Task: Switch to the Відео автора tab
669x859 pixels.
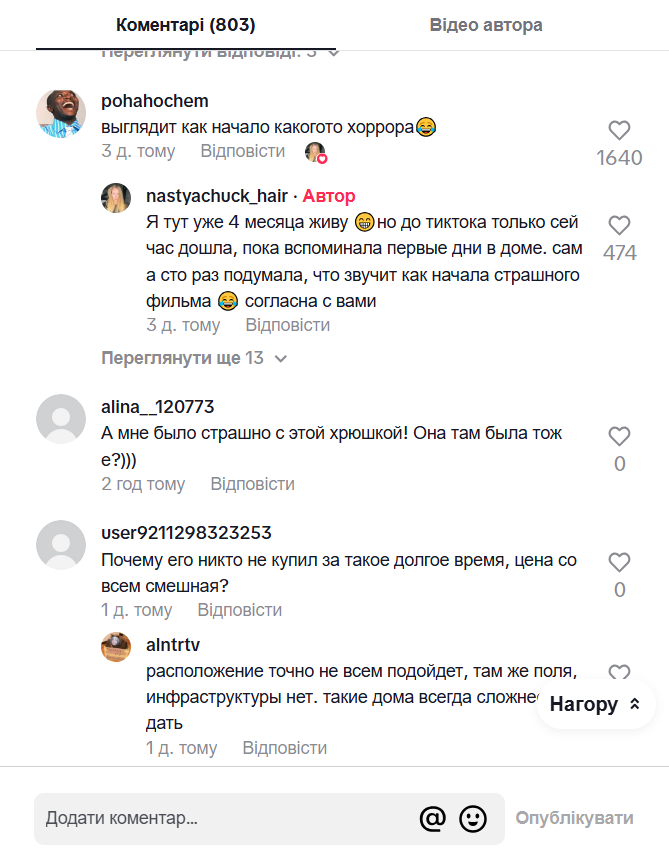Action: pos(486,25)
